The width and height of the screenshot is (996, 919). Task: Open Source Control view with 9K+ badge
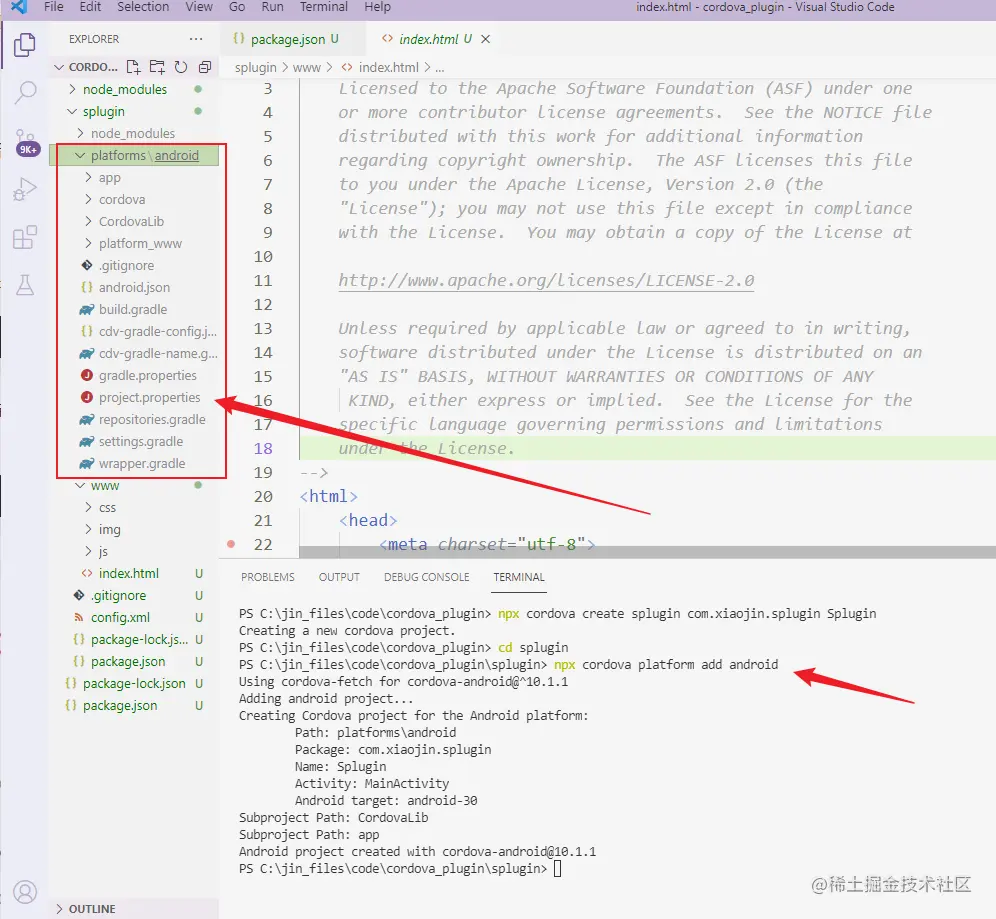tap(26, 142)
